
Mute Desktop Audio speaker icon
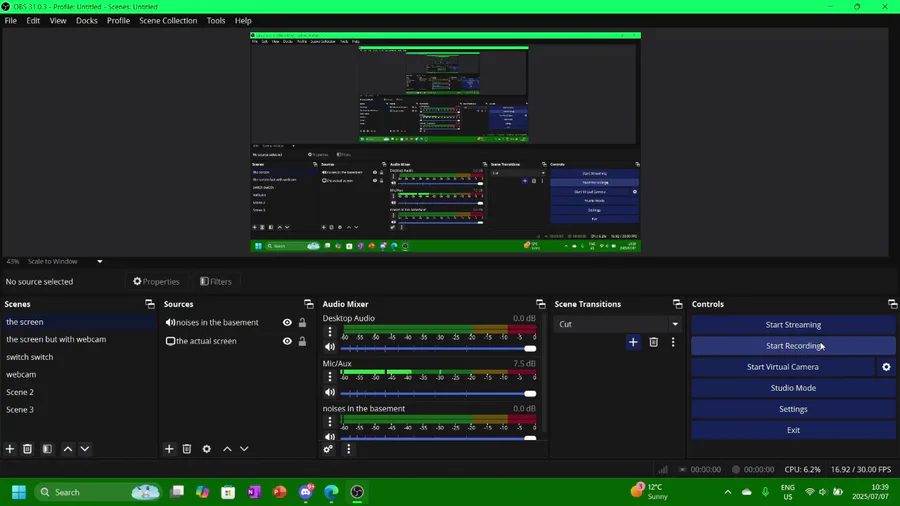(330, 347)
